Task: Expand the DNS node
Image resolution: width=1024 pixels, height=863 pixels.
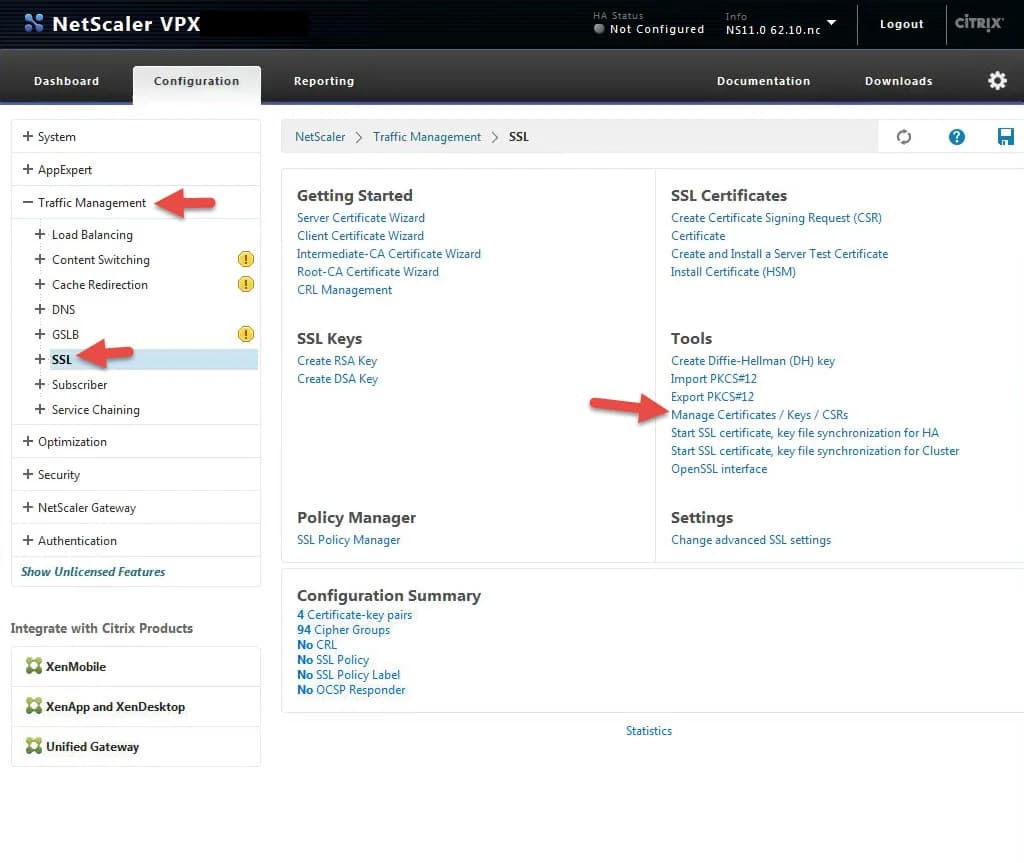Action: (40, 309)
